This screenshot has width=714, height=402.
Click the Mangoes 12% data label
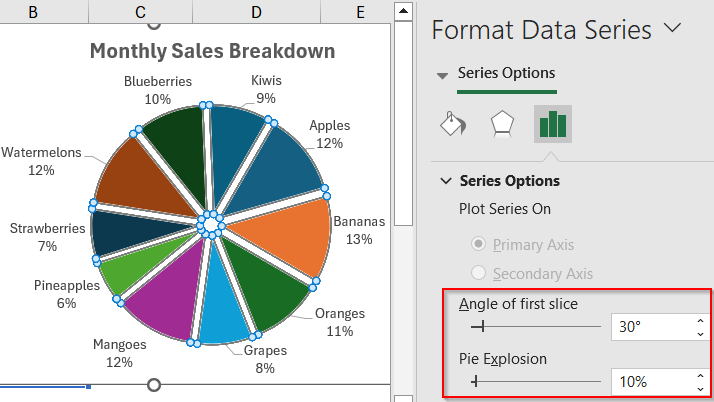(x=119, y=353)
